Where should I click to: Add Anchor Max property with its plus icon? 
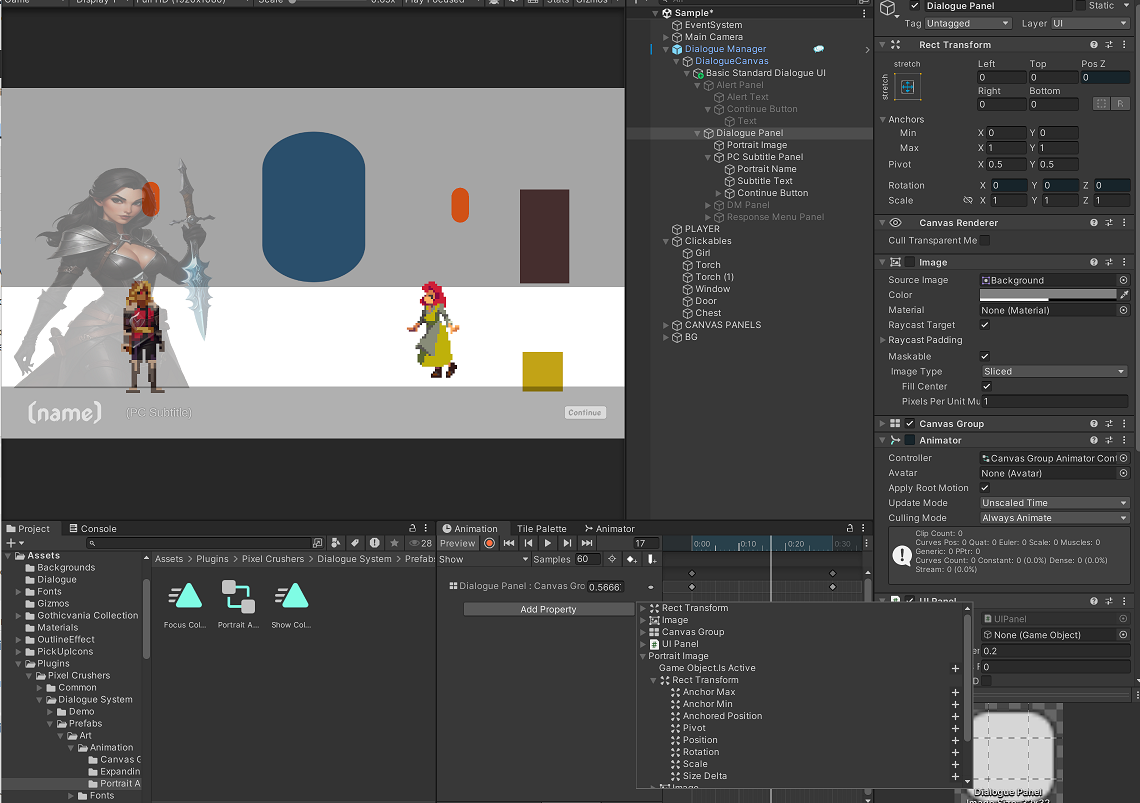point(955,692)
